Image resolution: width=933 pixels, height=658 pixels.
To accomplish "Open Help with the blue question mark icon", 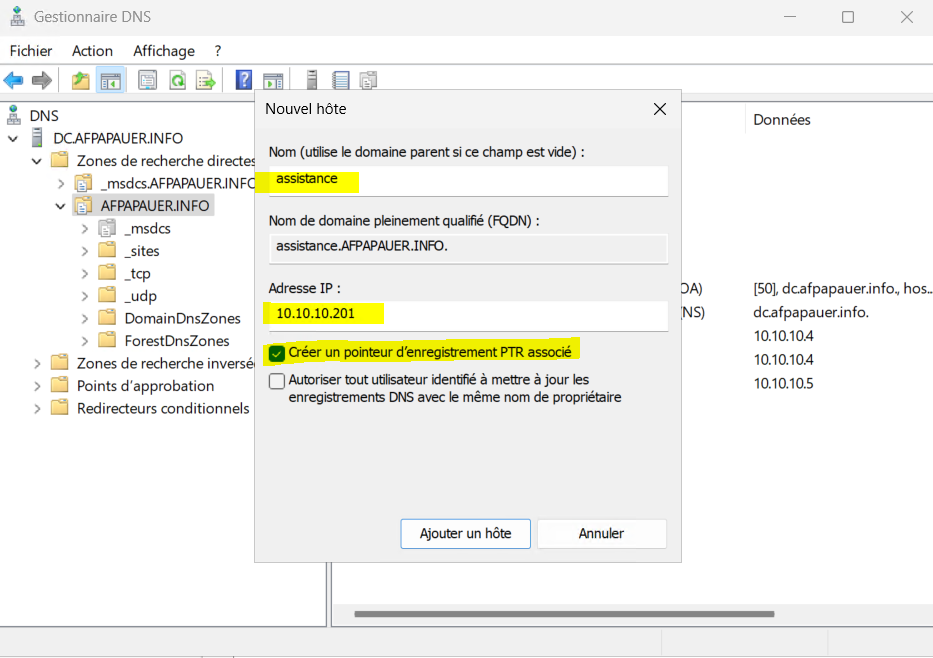I will (243, 80).
